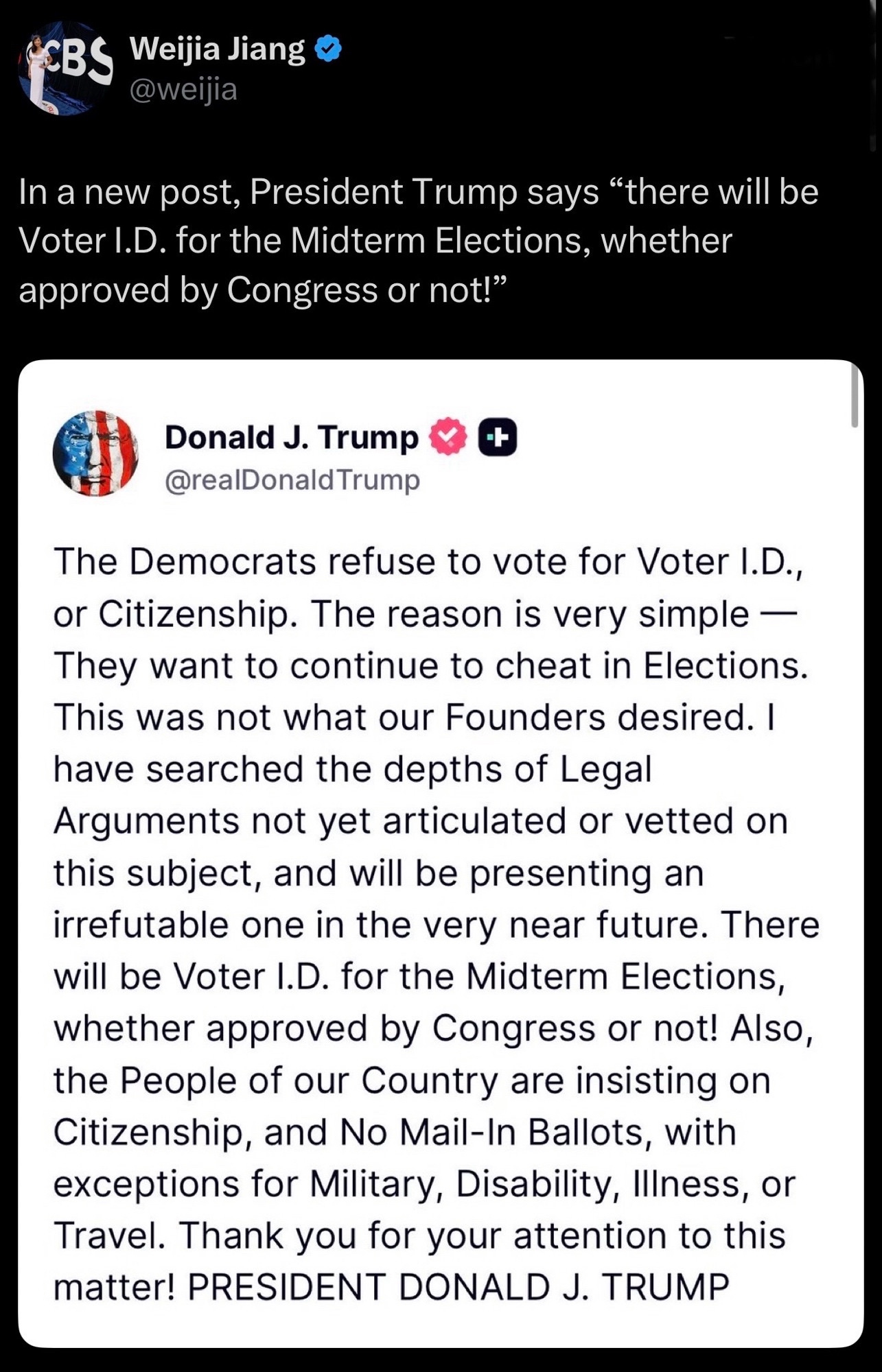This screenshot has width=882, height=1372.
Task: Click the "PRESIDENT DONALD J. TRUMP" signature text
Action: (458, 1287)
